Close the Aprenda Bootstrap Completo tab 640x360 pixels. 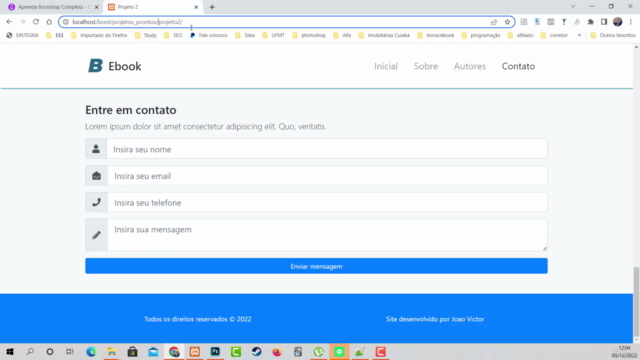tap(96, 7)
